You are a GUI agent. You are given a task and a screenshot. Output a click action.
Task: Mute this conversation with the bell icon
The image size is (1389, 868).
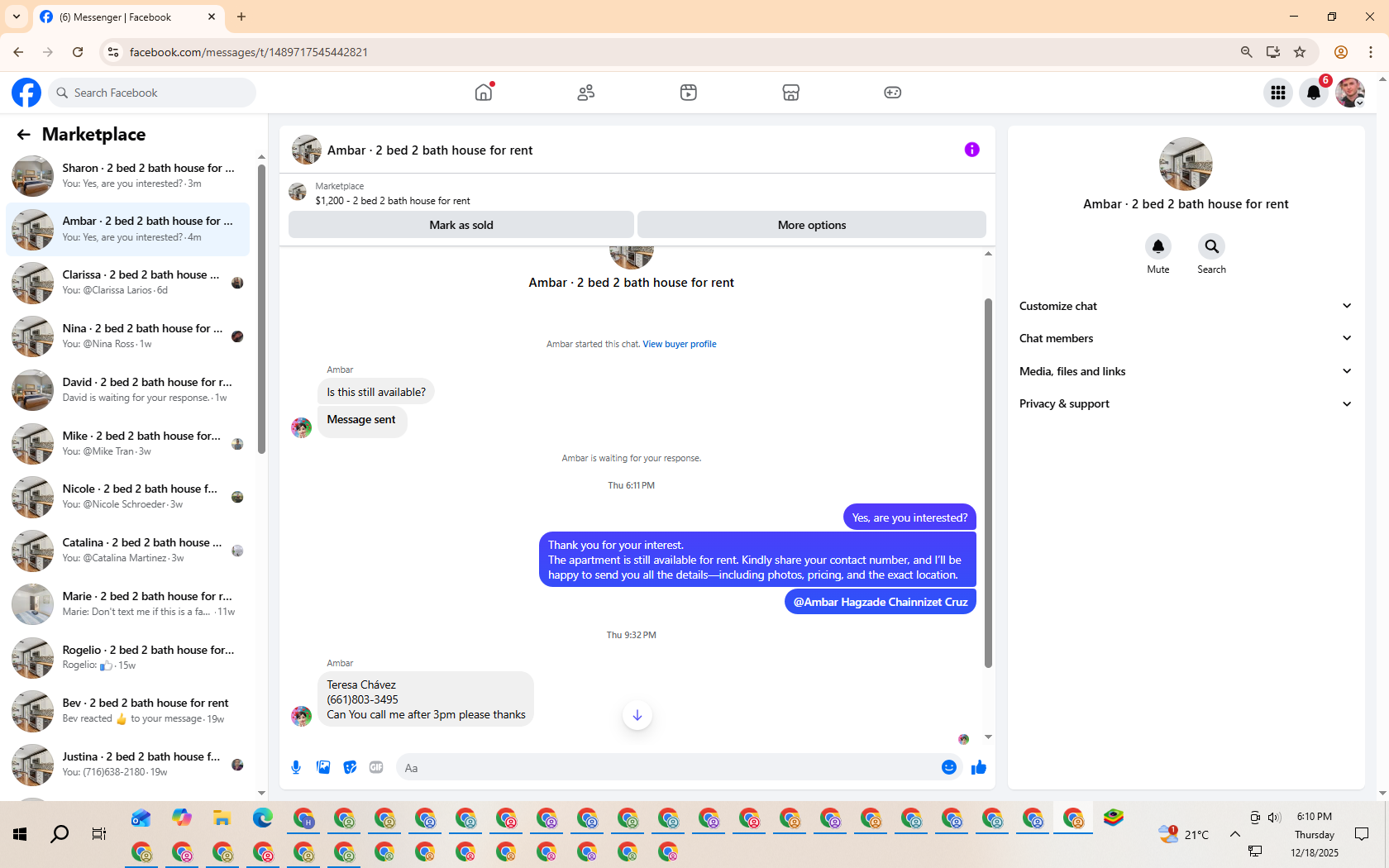click(1158, 246)
